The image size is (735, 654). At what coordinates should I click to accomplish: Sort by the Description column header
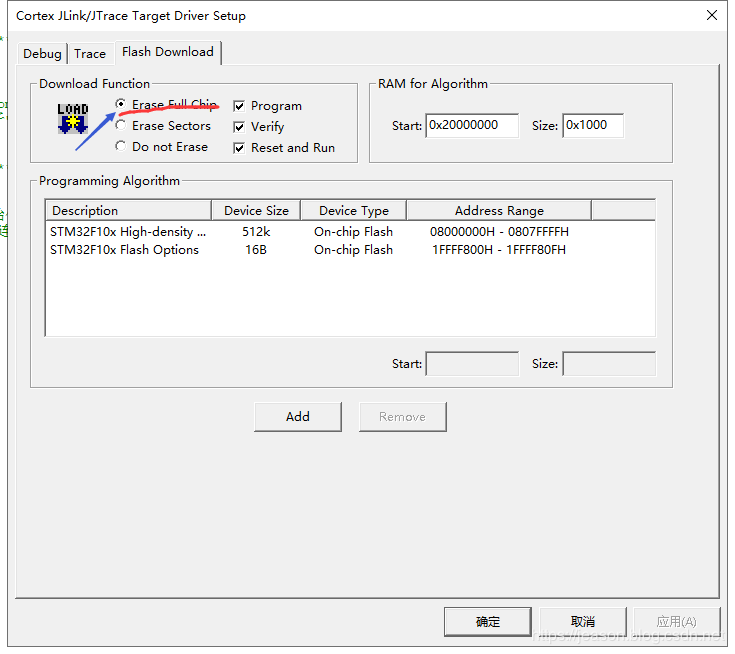tap(128, 210)
